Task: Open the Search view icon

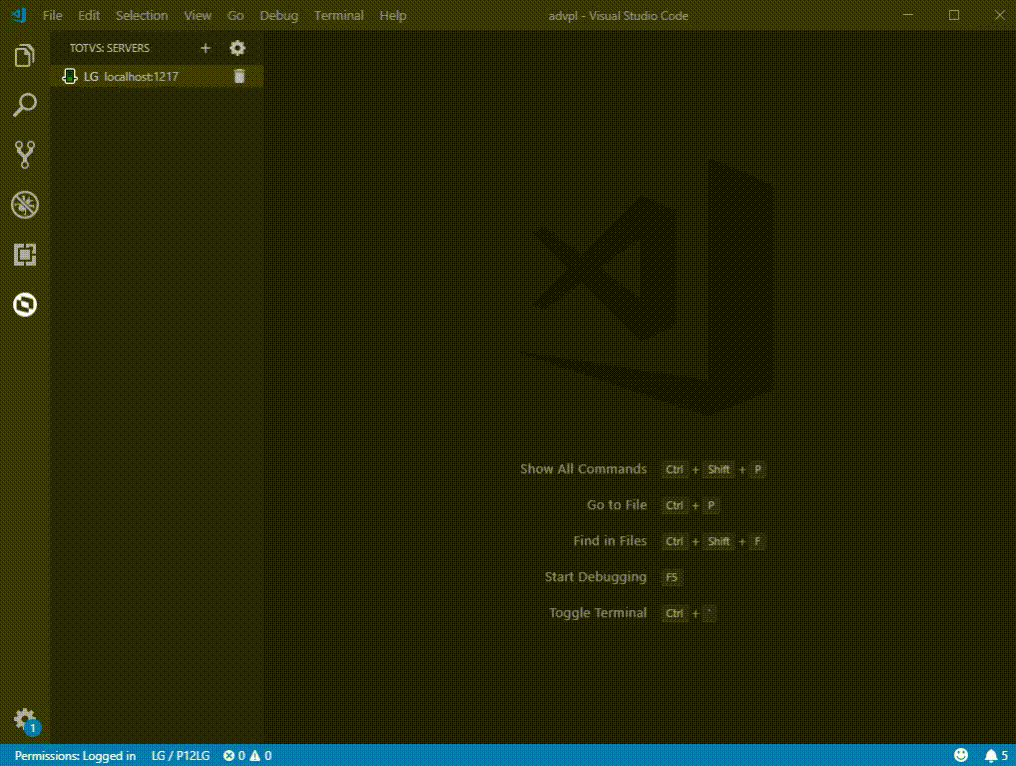Action: [x=25, y=105]
